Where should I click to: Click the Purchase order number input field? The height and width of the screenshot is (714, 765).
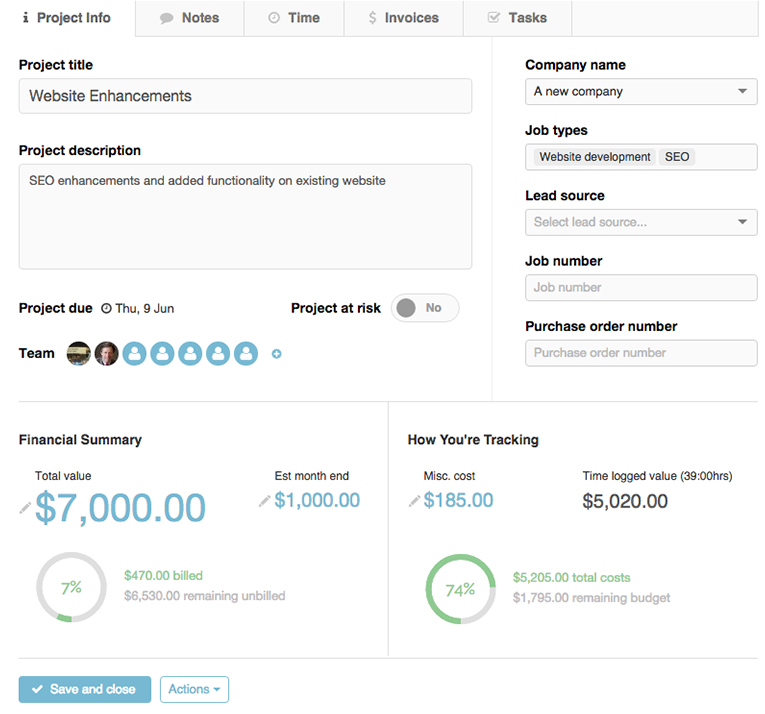[x=641, y=353]
